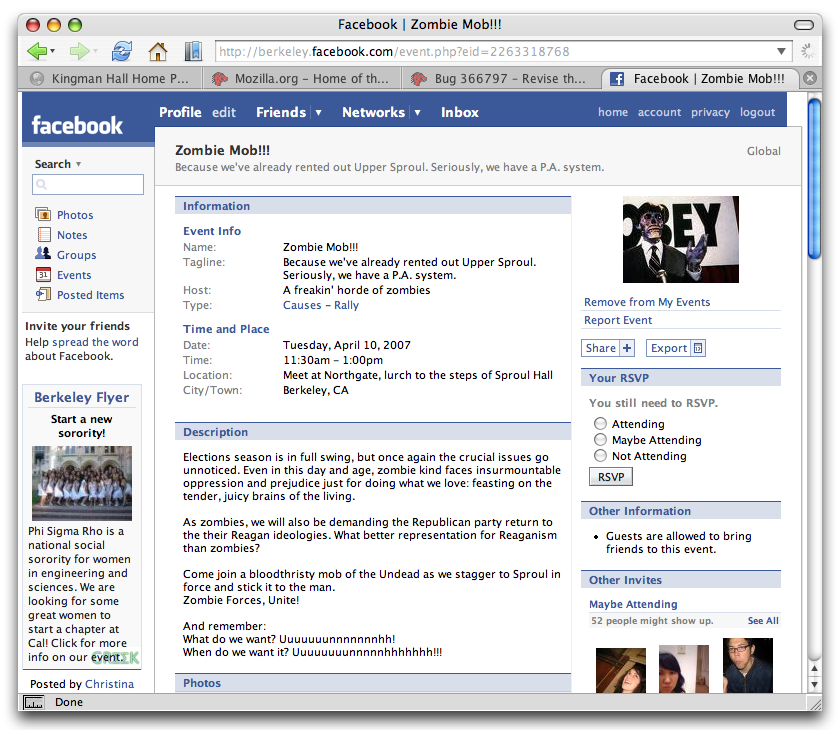840x730 pixels.
Task: Click the Networks navigation item
Action: (373, 112)
